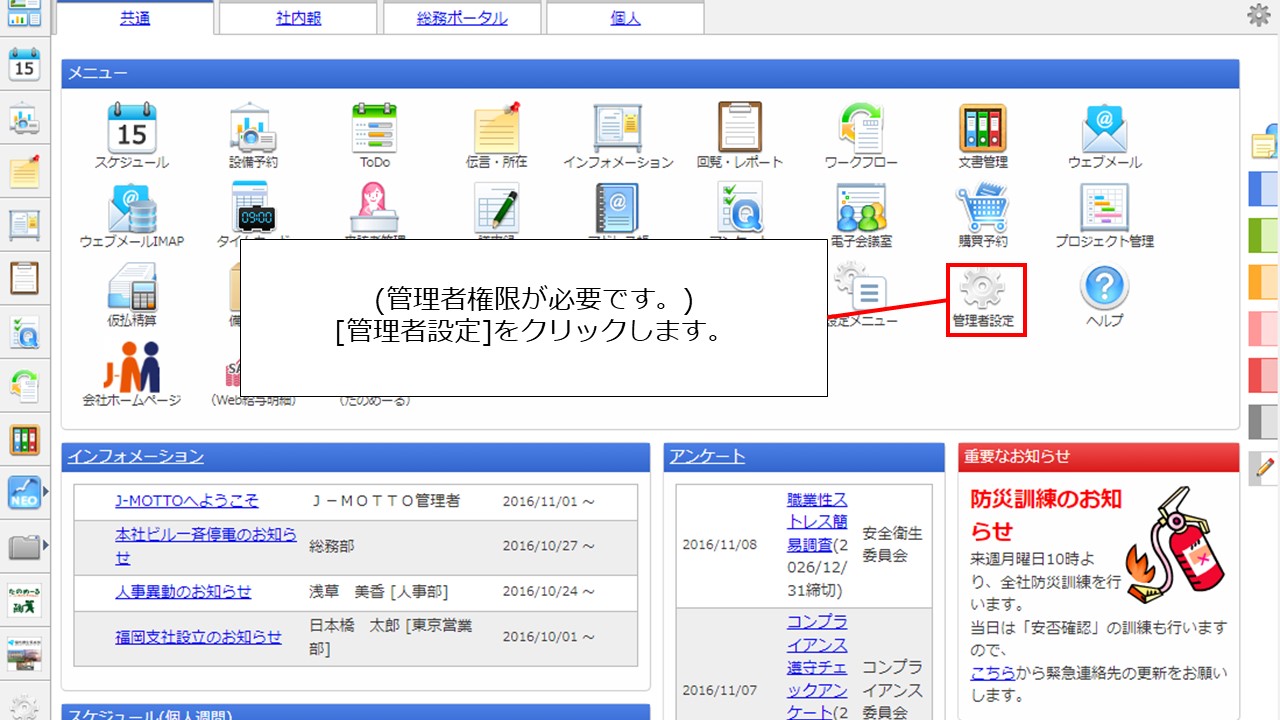Expand the sidebar folder flyout menu
This screenshot has width=1280, height=720.
[x=45, y=546]
